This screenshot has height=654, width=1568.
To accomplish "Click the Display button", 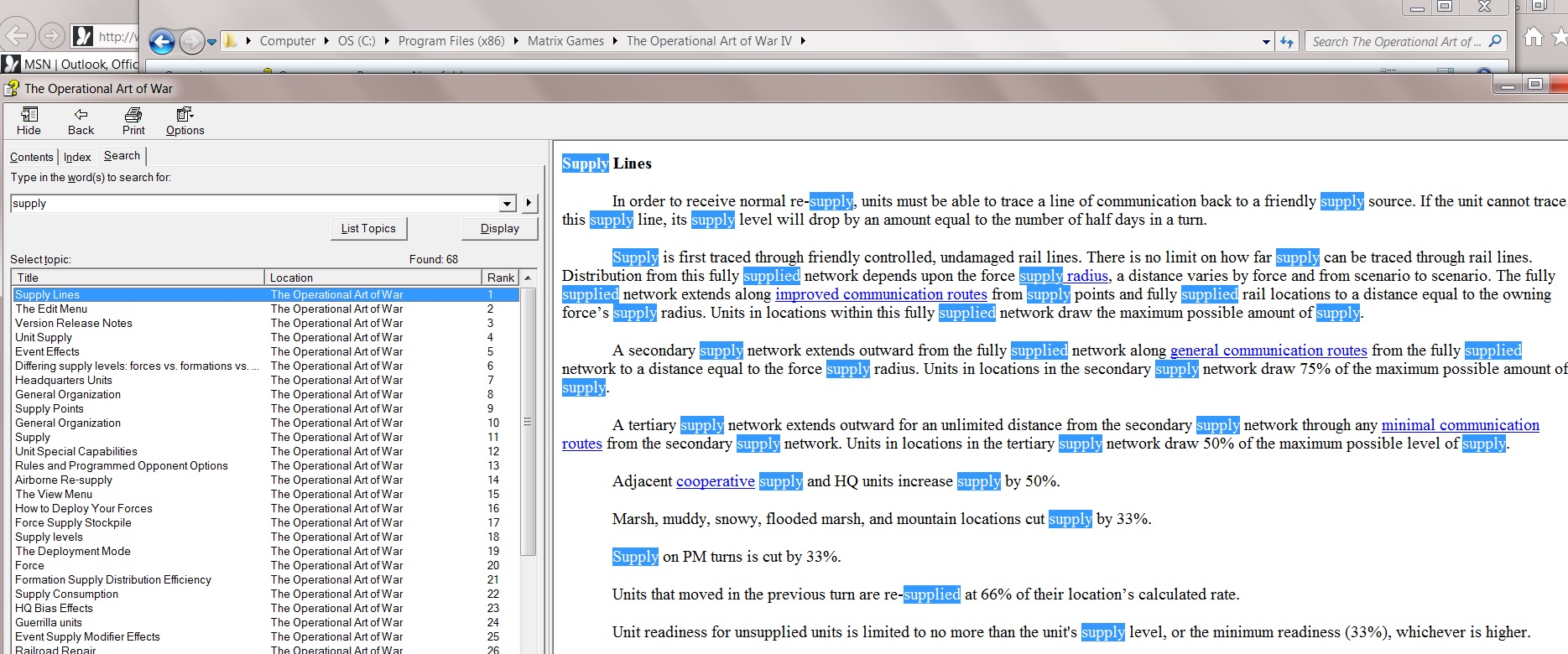I will (500, 228).
